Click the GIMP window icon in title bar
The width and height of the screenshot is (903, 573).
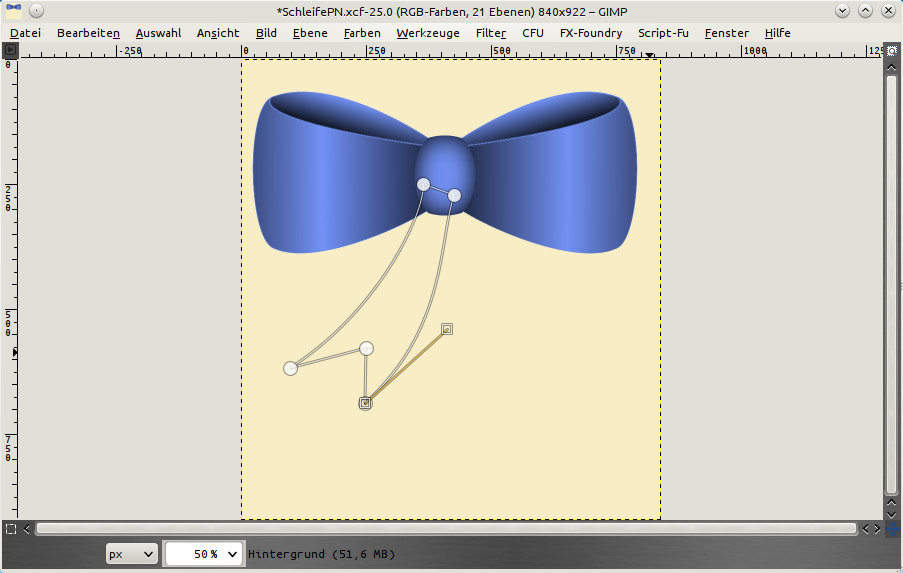[x=14, y=11]
